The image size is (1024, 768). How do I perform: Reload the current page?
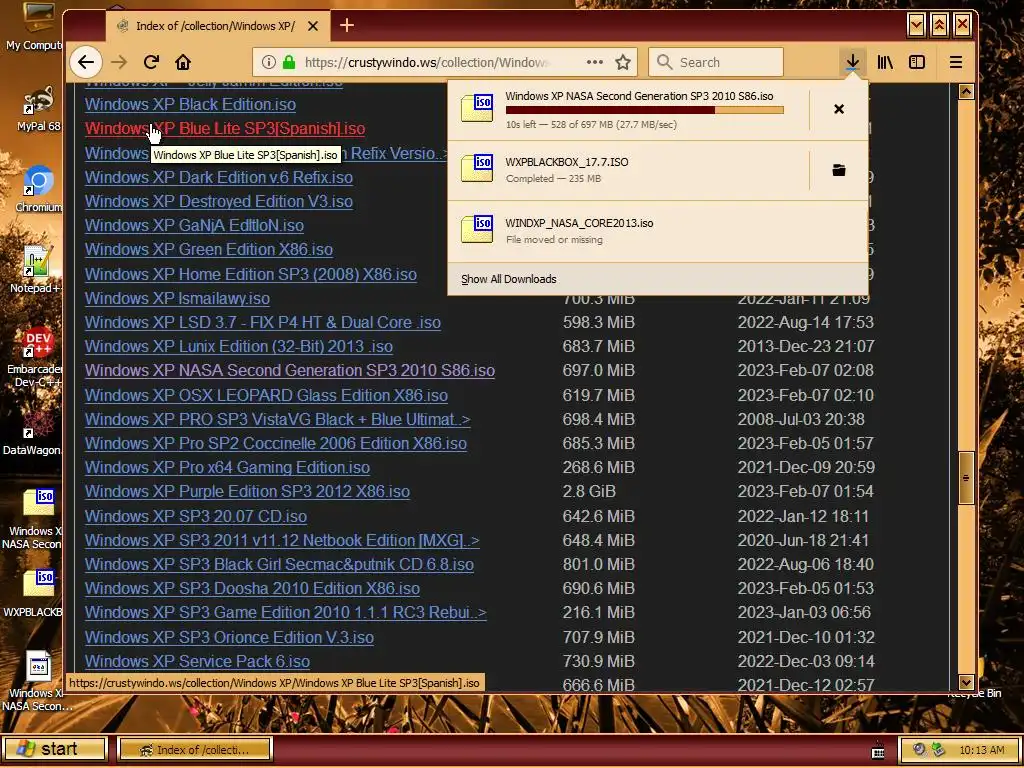point(152,62)
